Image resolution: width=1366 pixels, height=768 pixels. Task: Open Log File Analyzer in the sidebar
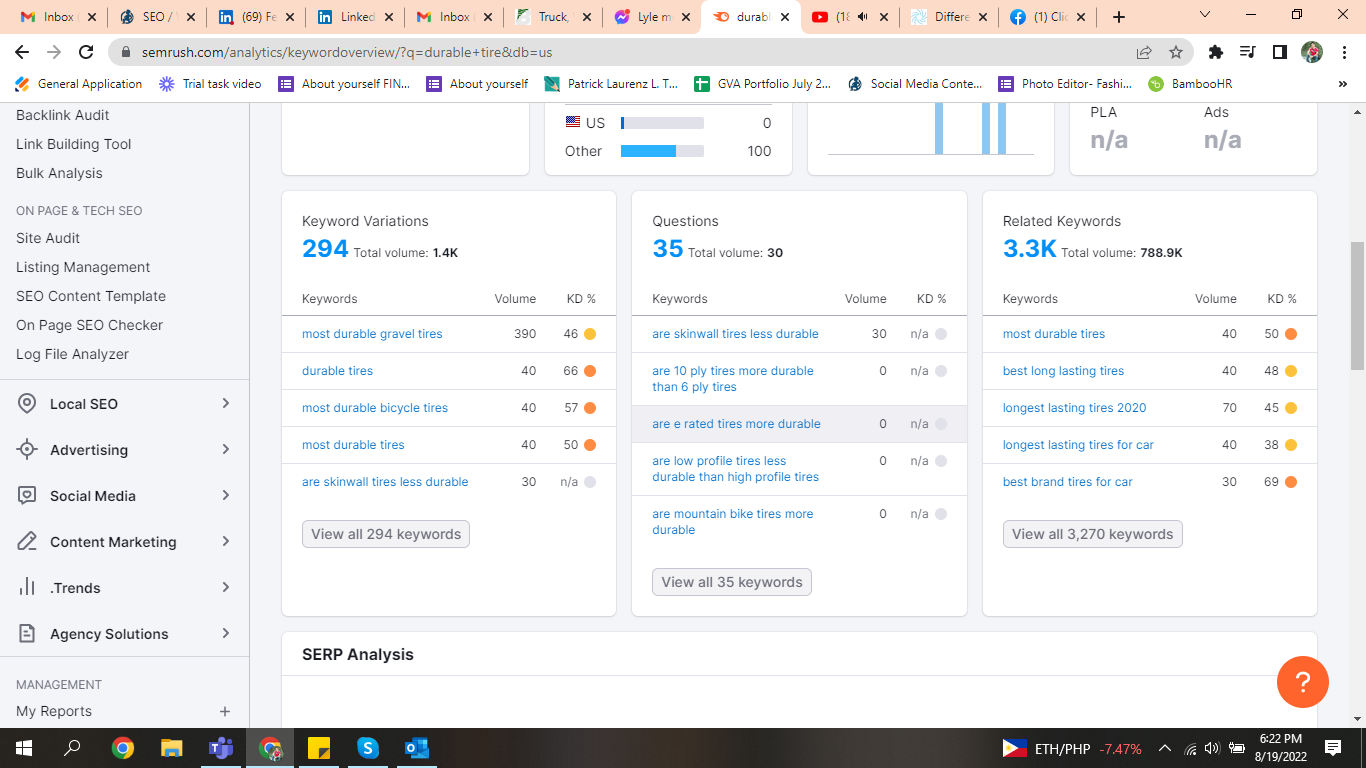pos(72,354)
